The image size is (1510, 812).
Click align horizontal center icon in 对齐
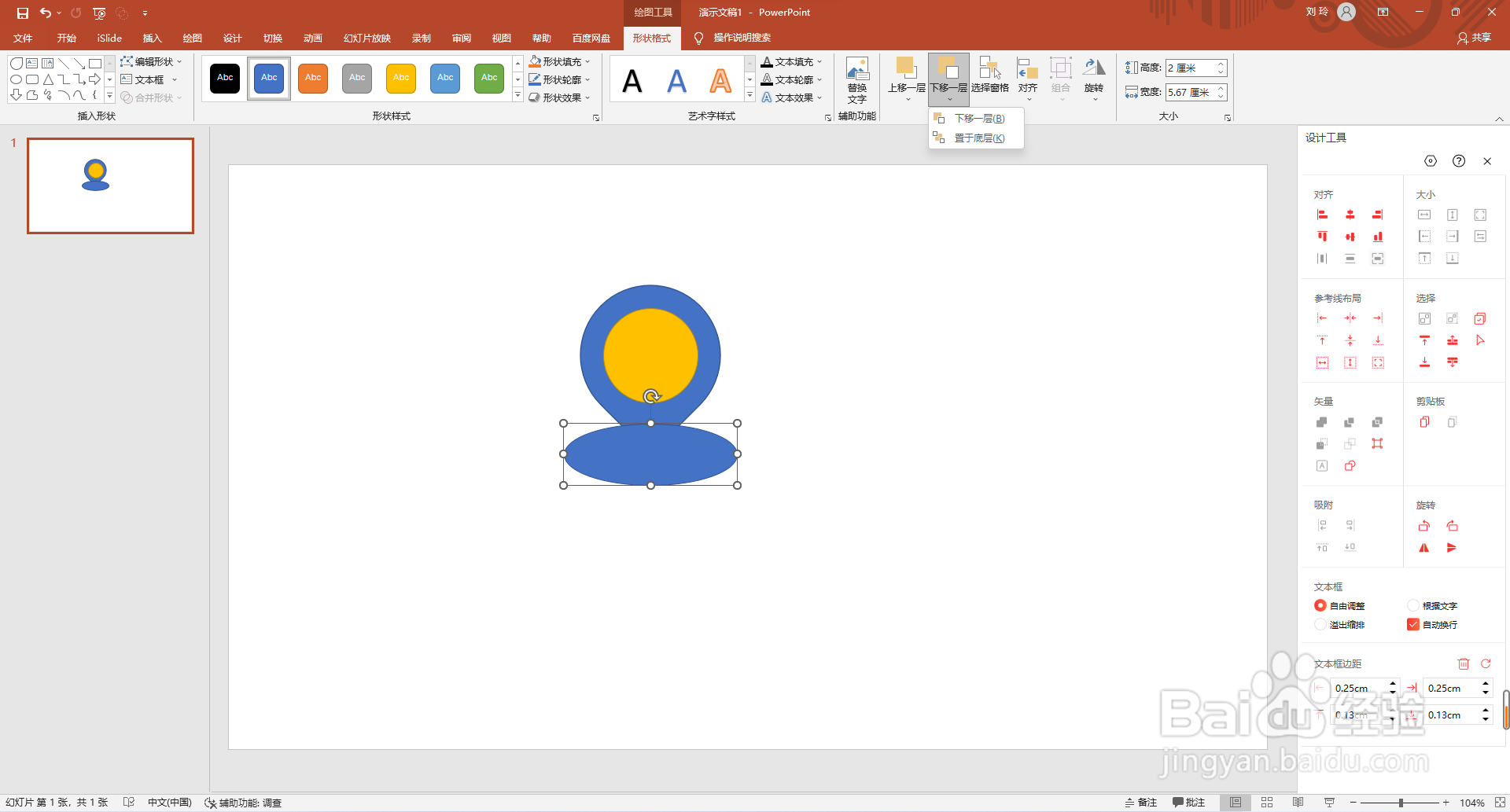pyautogui.click(x=1350, y=215)
